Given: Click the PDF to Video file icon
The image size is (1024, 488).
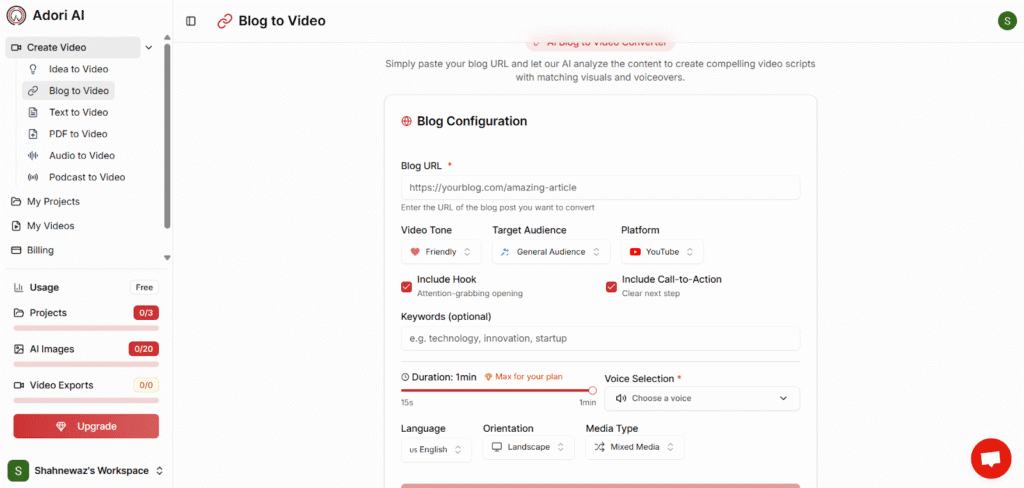Looking at the screenshot, I should tap(33, 134).
